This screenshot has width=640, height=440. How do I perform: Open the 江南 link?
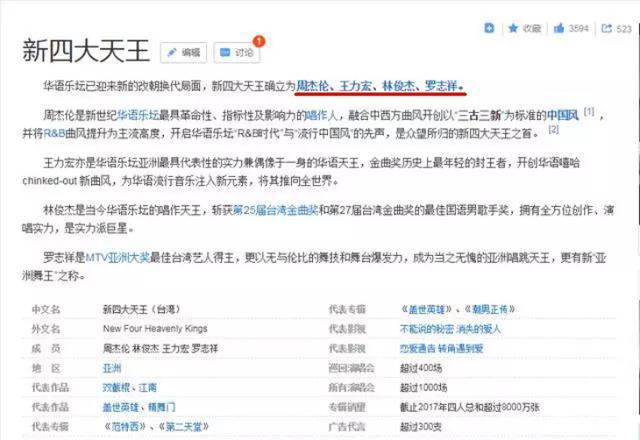148,388
